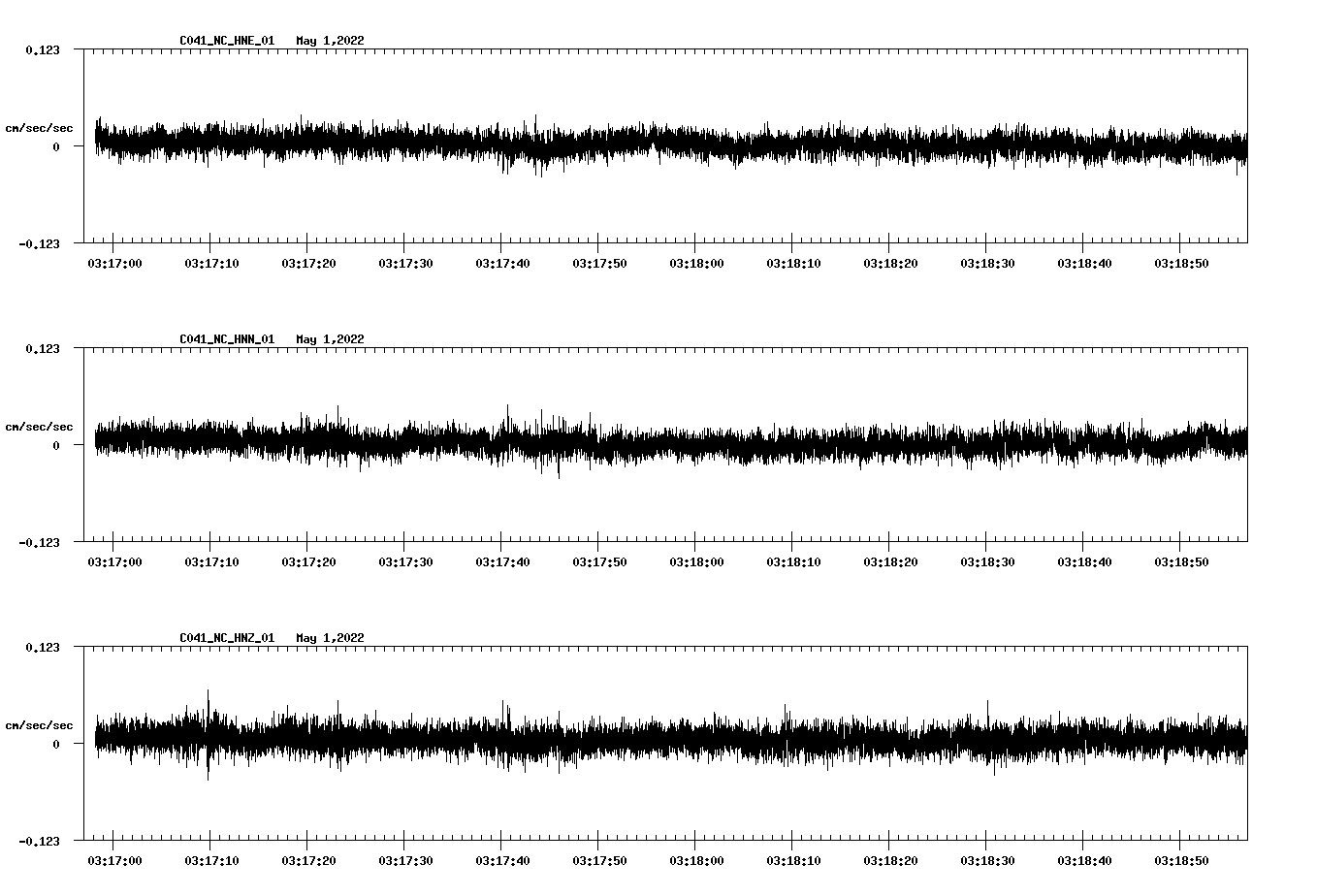The width and height of the screenshot is (1317, 896).
Task: Click the 0 zero-line label on HNZ axis
Action: [x=56, y=744]
